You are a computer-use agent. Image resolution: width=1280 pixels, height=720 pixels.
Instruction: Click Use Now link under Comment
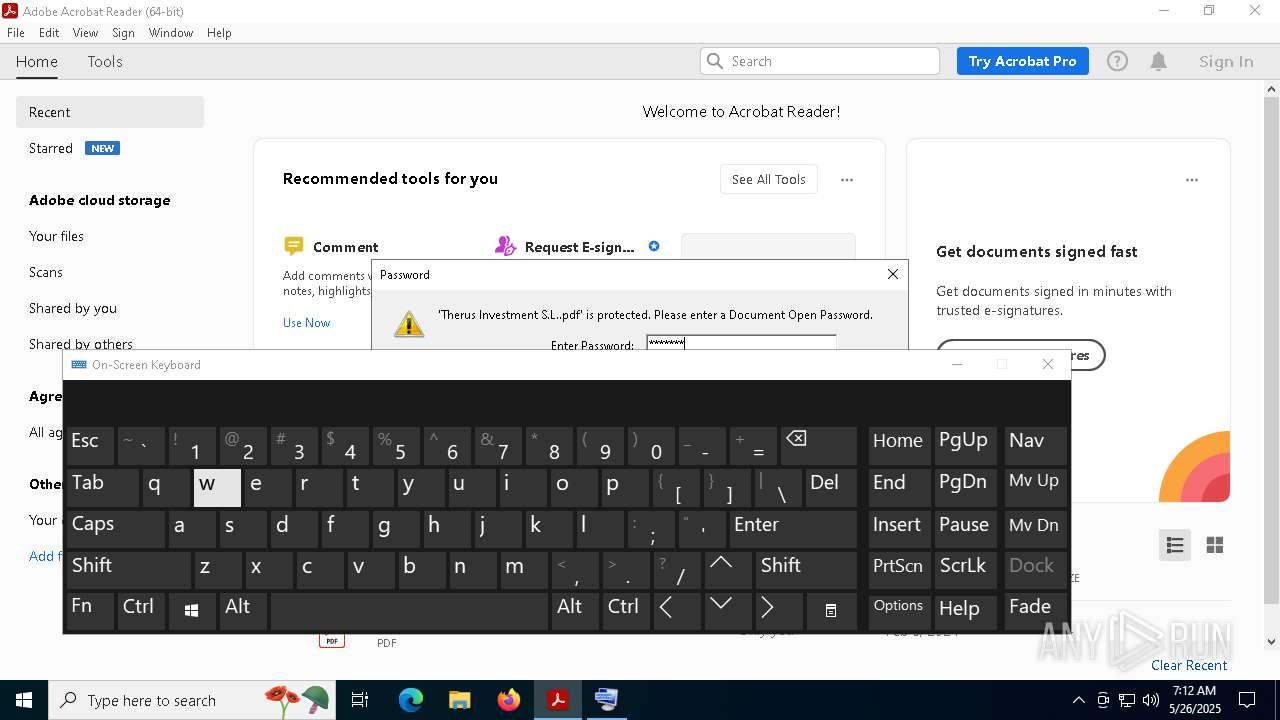pos(306,322)
